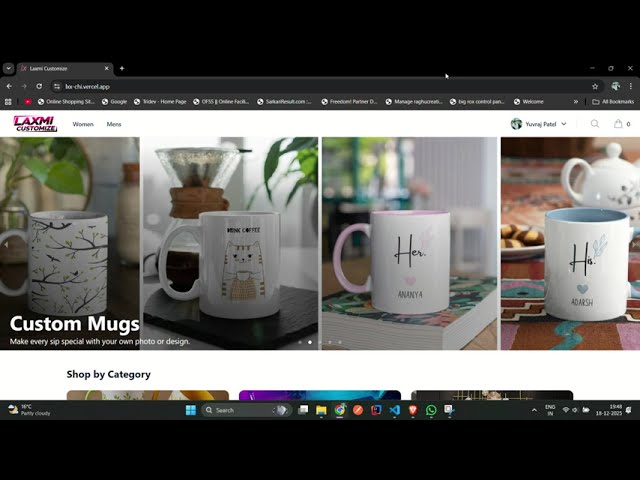Click the Chrome icon in the taskbar
The image size is (640, 480).
[340, 410]
